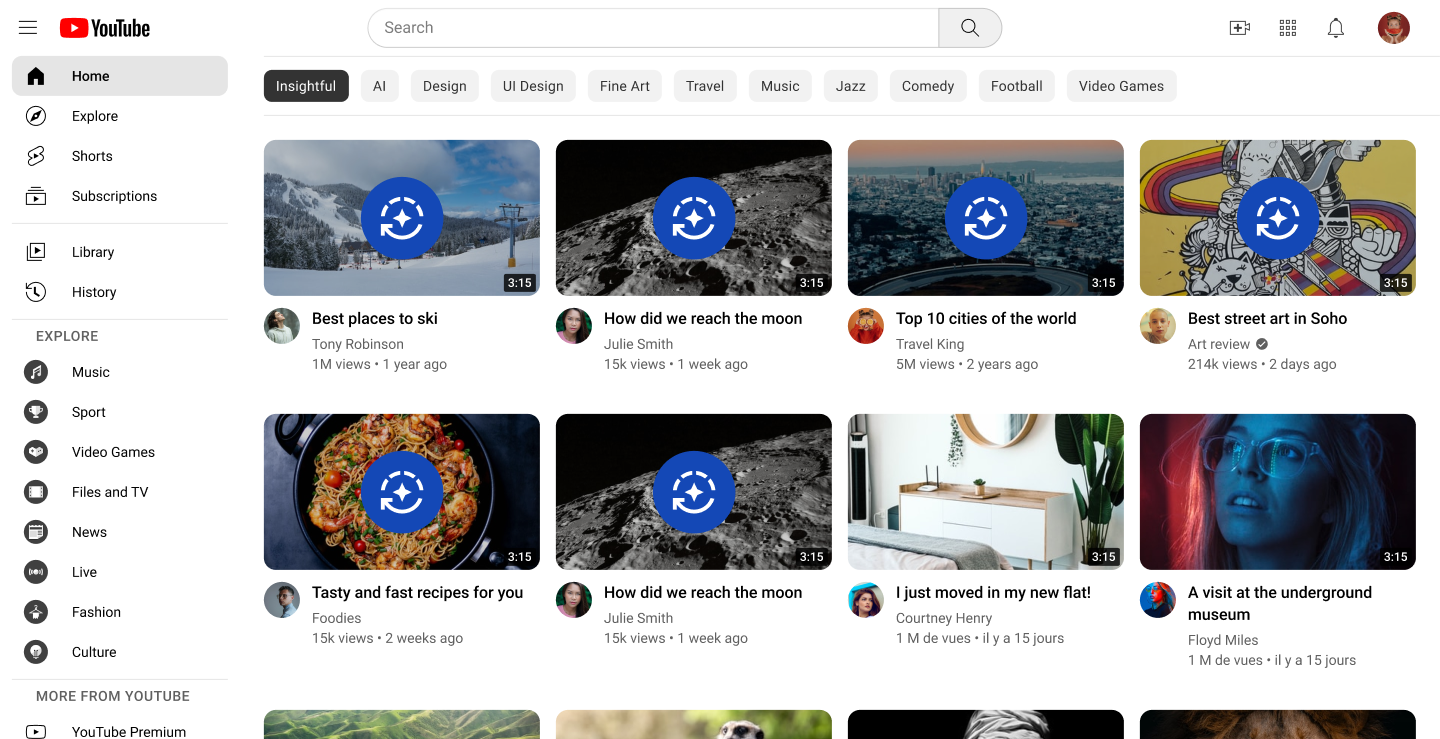Viewport: 1440px width, 739px height.
Task: Open YouTube Premium label in the sidebar
Action: click(129, 732)
